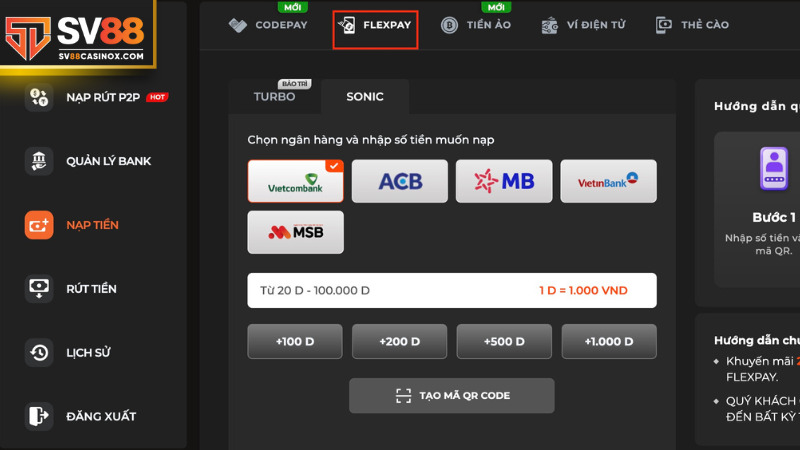
Task: Add +200 D to amount
Action: pyautogui.click(x=399, y=341)
